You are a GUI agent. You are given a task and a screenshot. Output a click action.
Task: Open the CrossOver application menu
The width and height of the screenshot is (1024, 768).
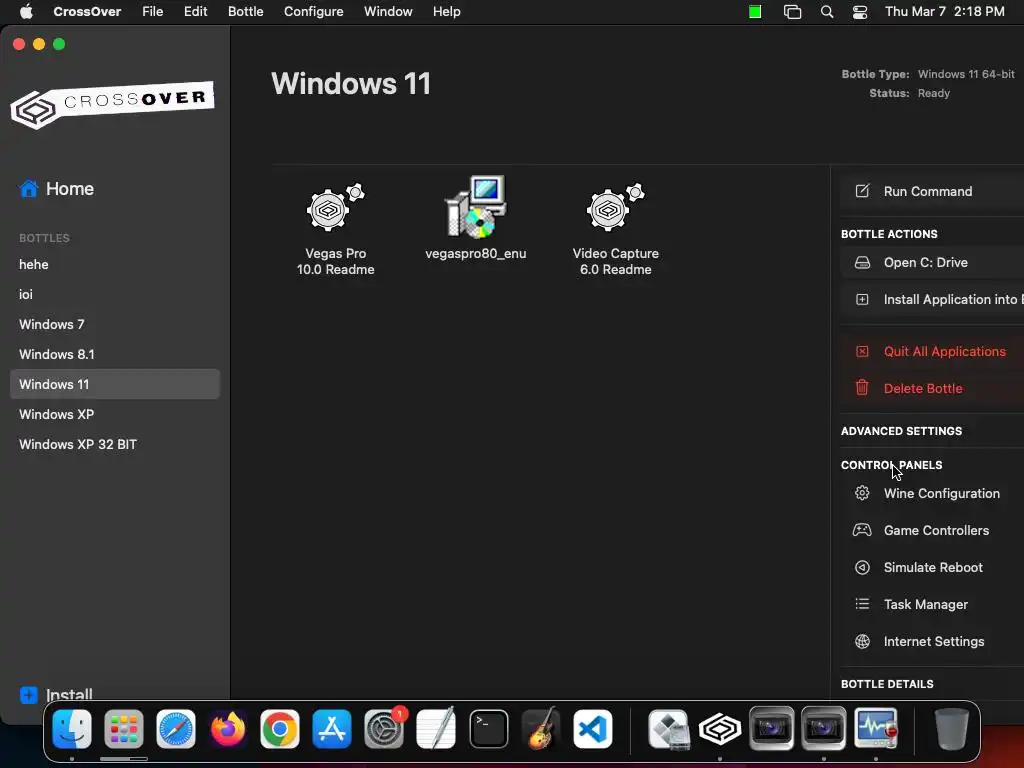(87, 12)
